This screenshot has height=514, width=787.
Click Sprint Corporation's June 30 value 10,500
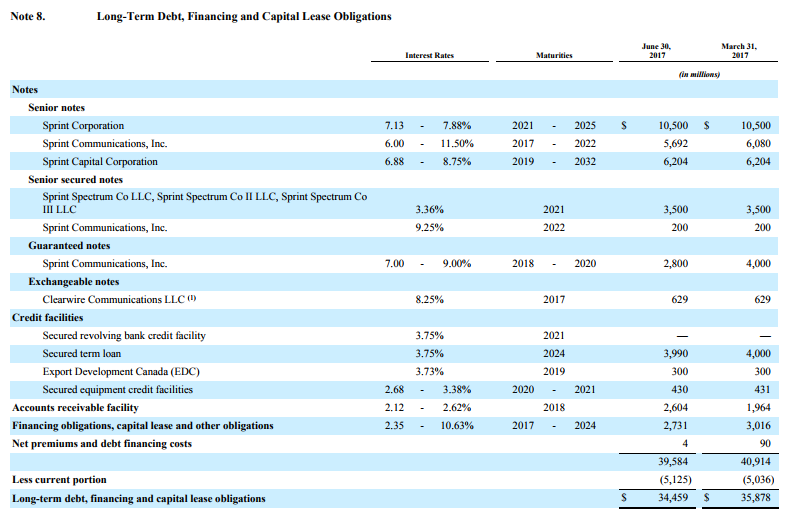tap(673, 125)
